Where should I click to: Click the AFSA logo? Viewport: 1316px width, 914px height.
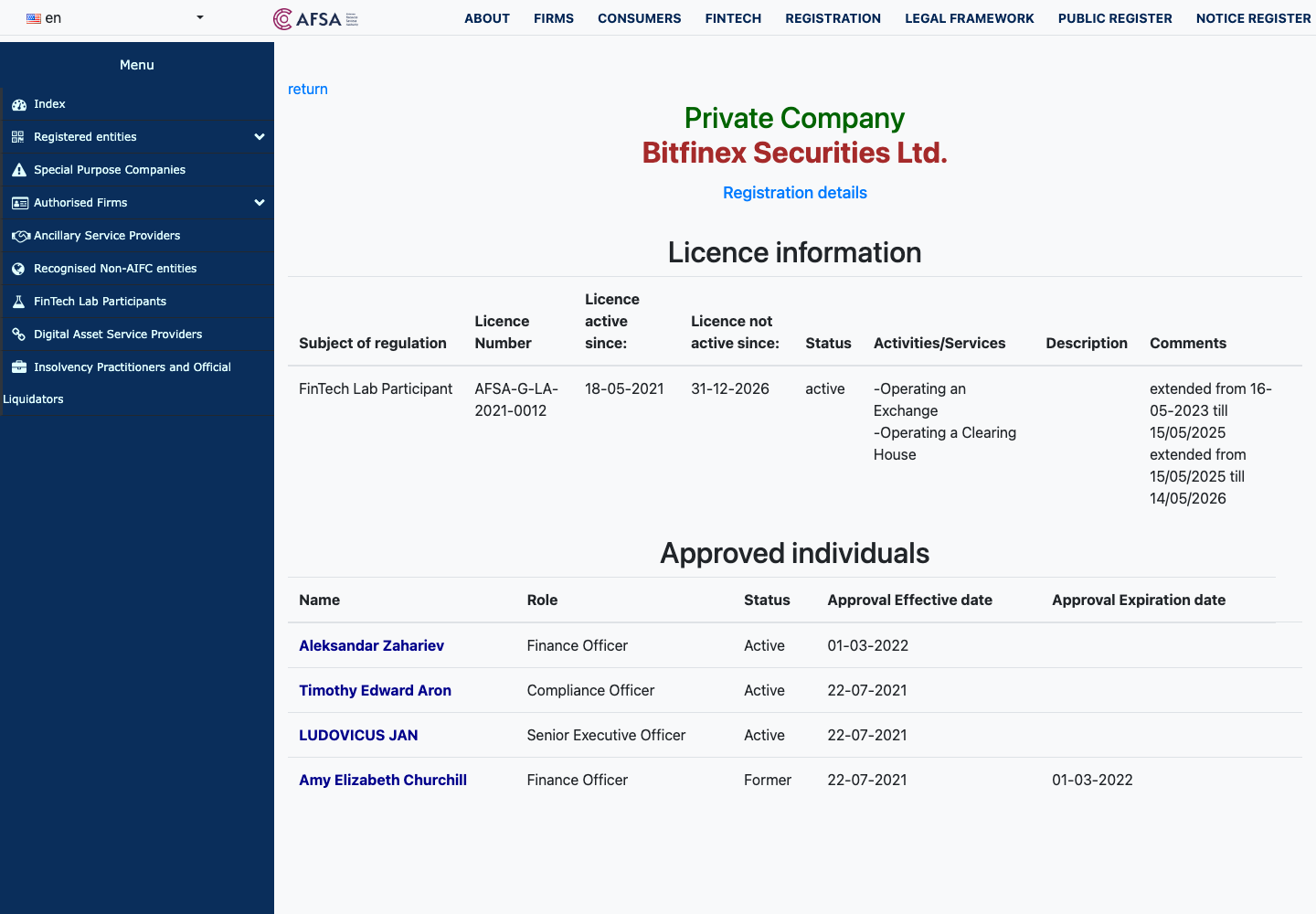click(x=316, y=18)
